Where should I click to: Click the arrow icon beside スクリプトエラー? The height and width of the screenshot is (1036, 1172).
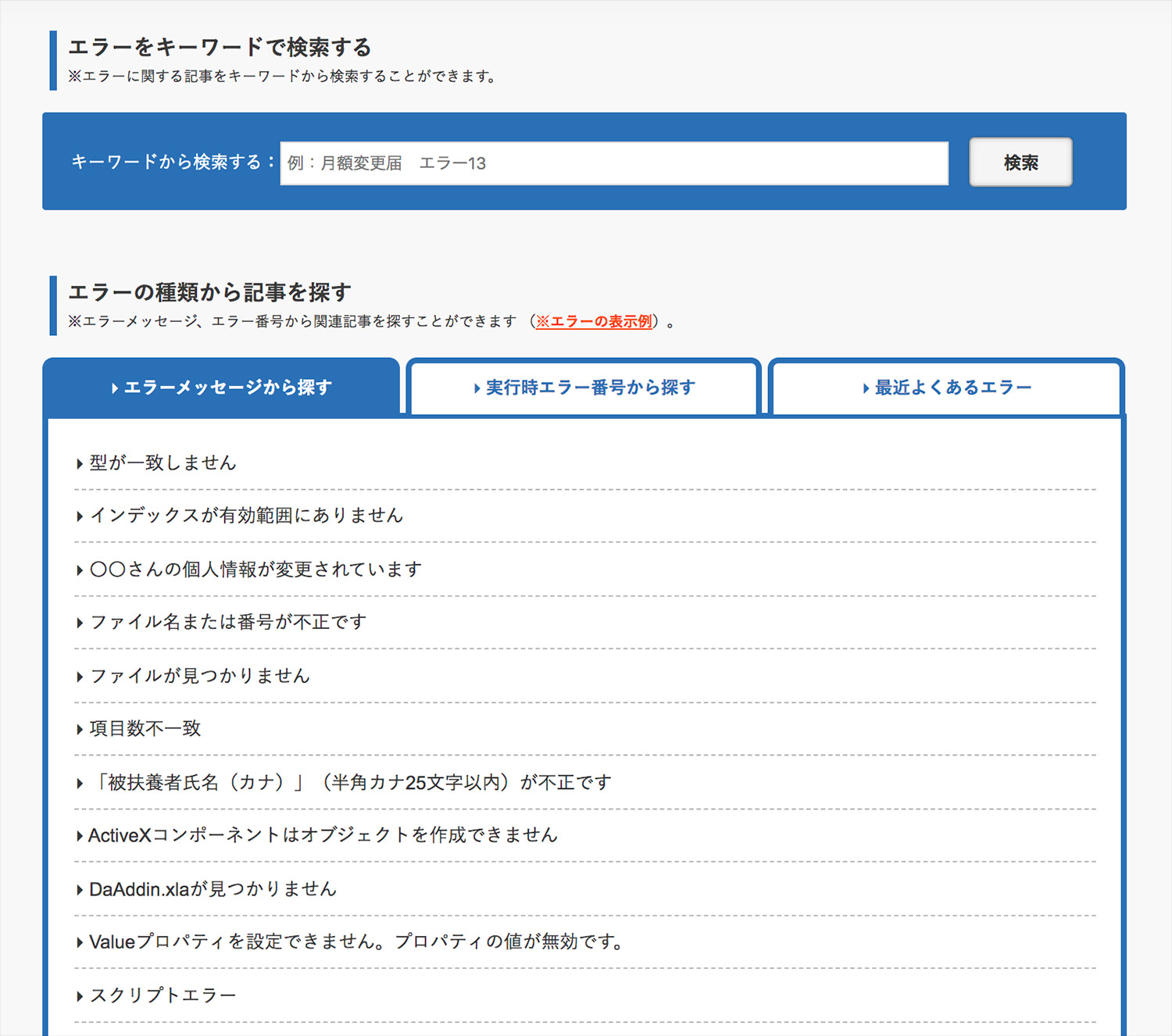pos(80,996)
